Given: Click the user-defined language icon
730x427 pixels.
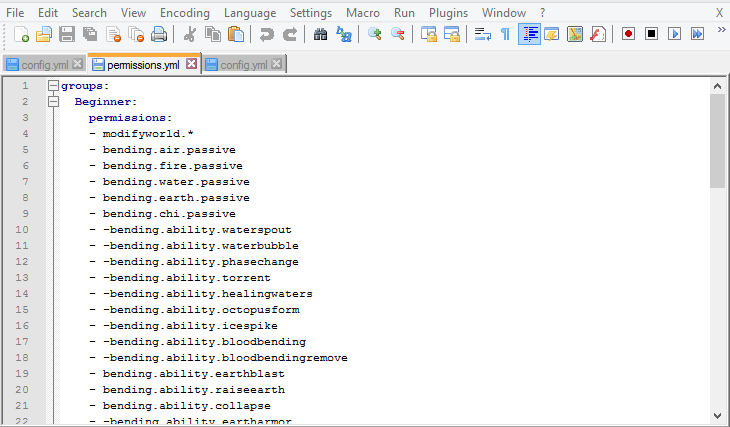Looking at the screenshot, I should [552, 34].
